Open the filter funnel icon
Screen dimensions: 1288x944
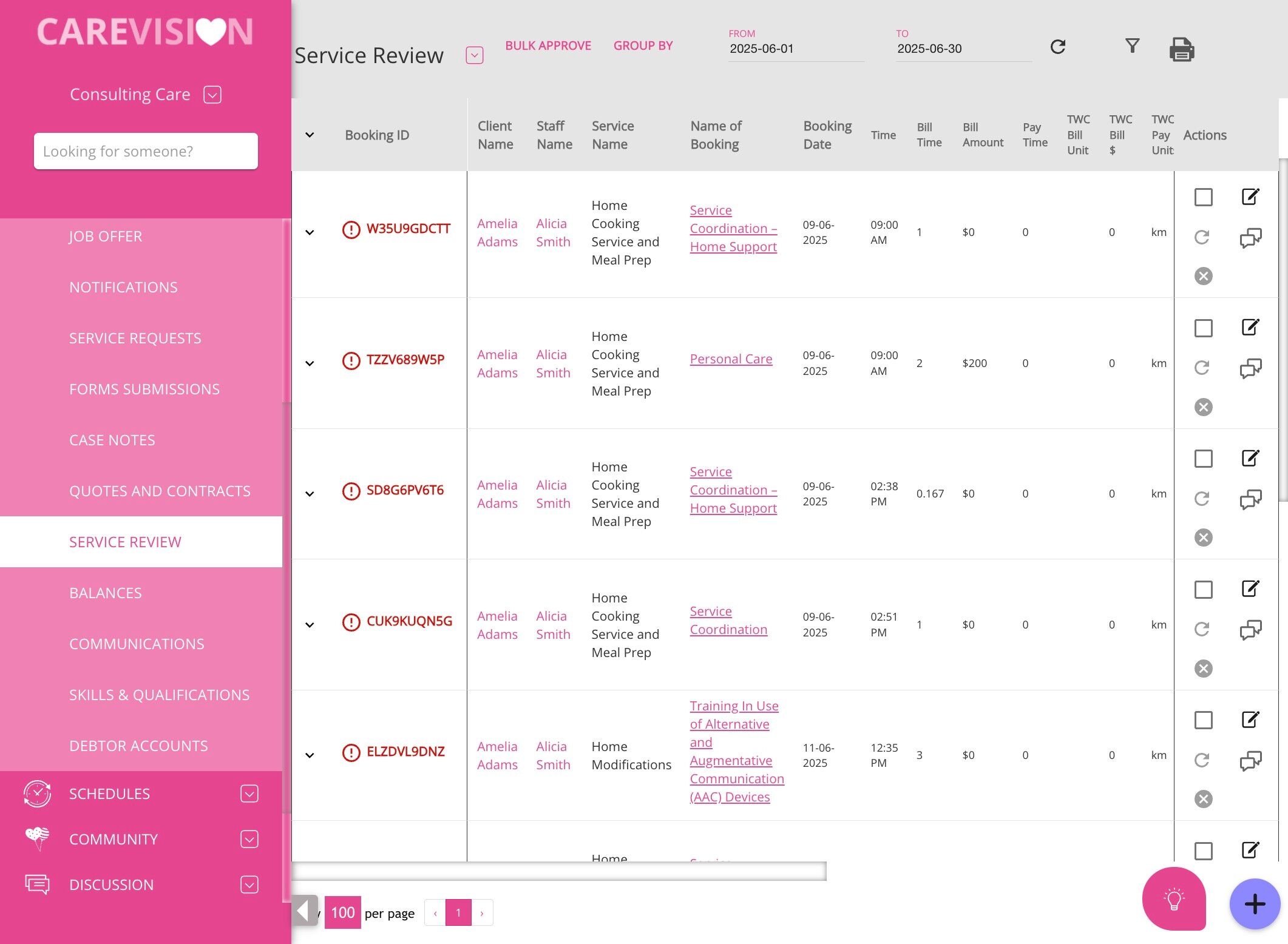point(1132,46)
